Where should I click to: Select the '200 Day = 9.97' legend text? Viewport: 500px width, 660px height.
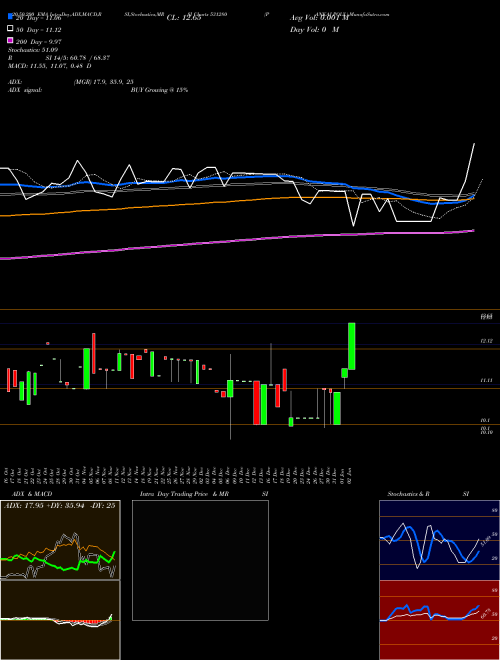point(38,42)
